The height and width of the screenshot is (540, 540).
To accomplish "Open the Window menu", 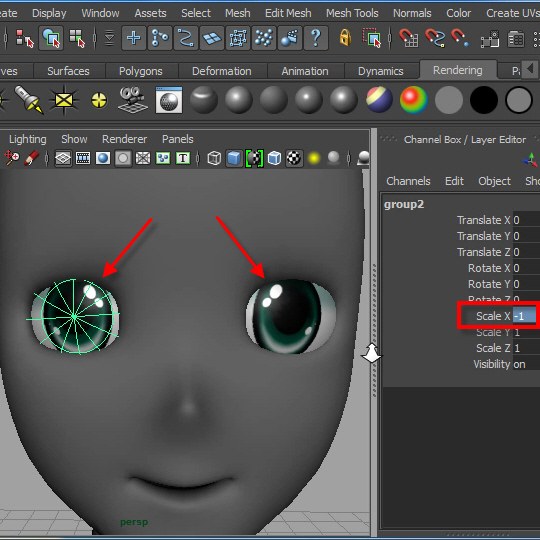I will click(x=100, y=13).
